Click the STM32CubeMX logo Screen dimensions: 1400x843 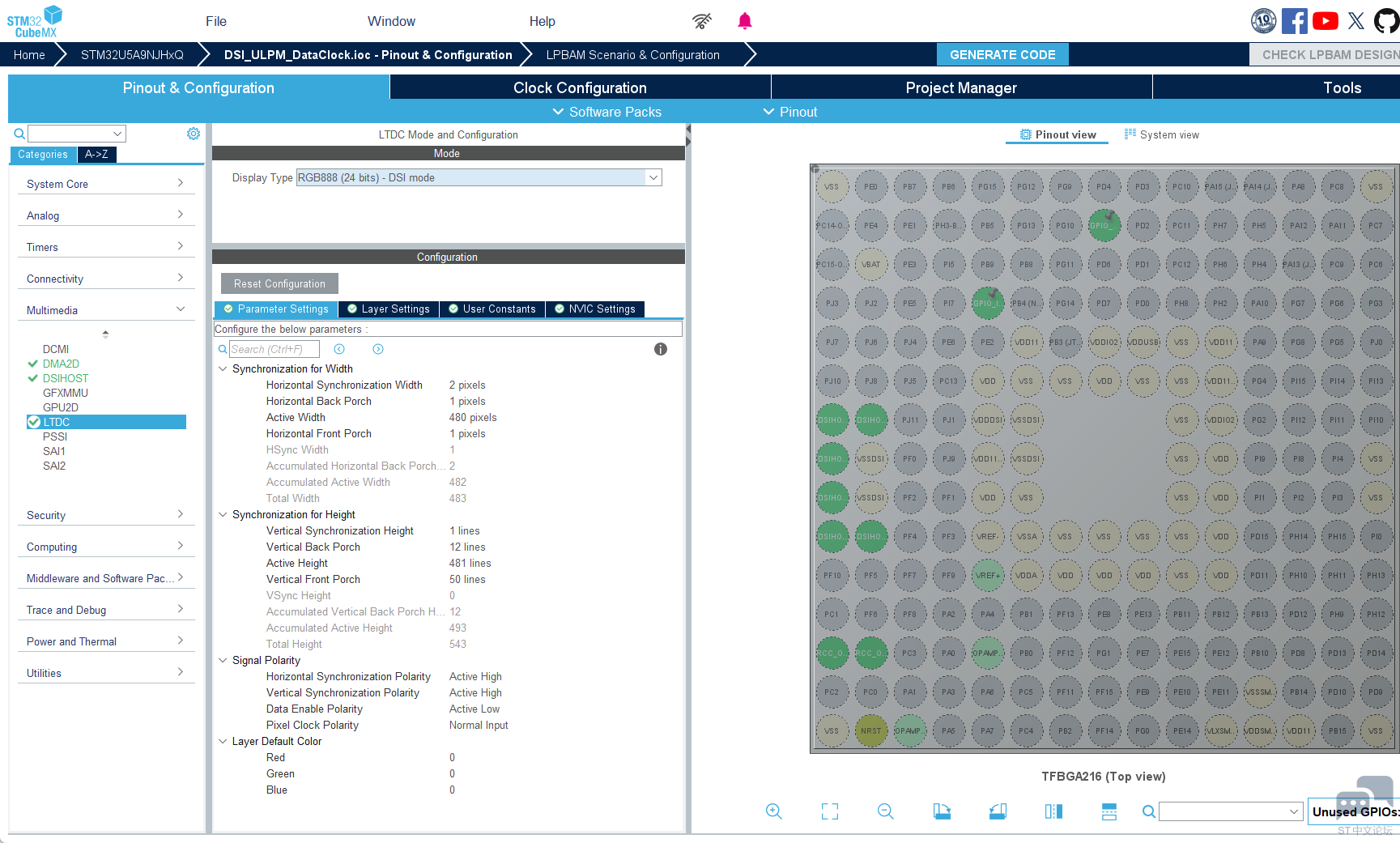(35, 21)
